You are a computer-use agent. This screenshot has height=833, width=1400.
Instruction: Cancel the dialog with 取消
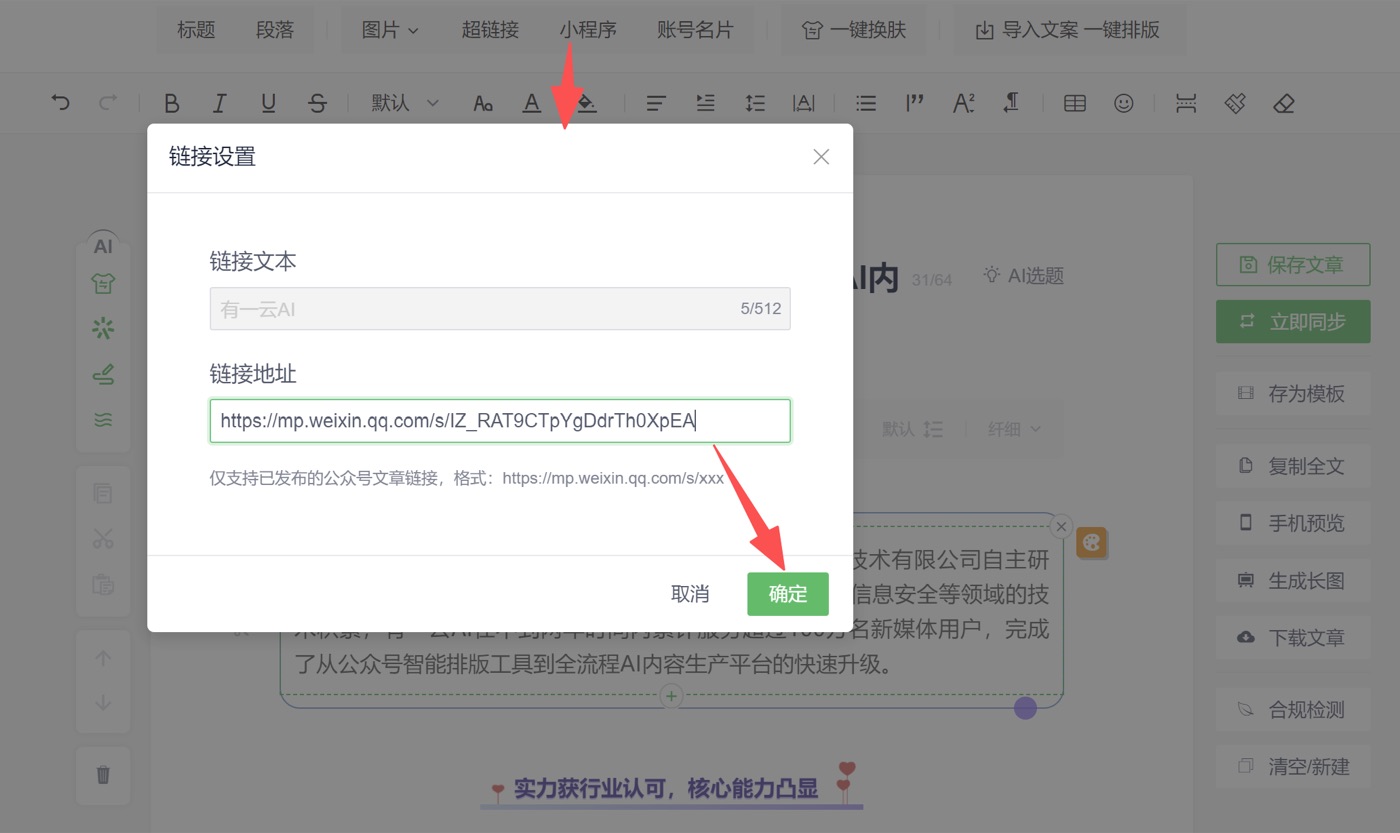(690, 594)
